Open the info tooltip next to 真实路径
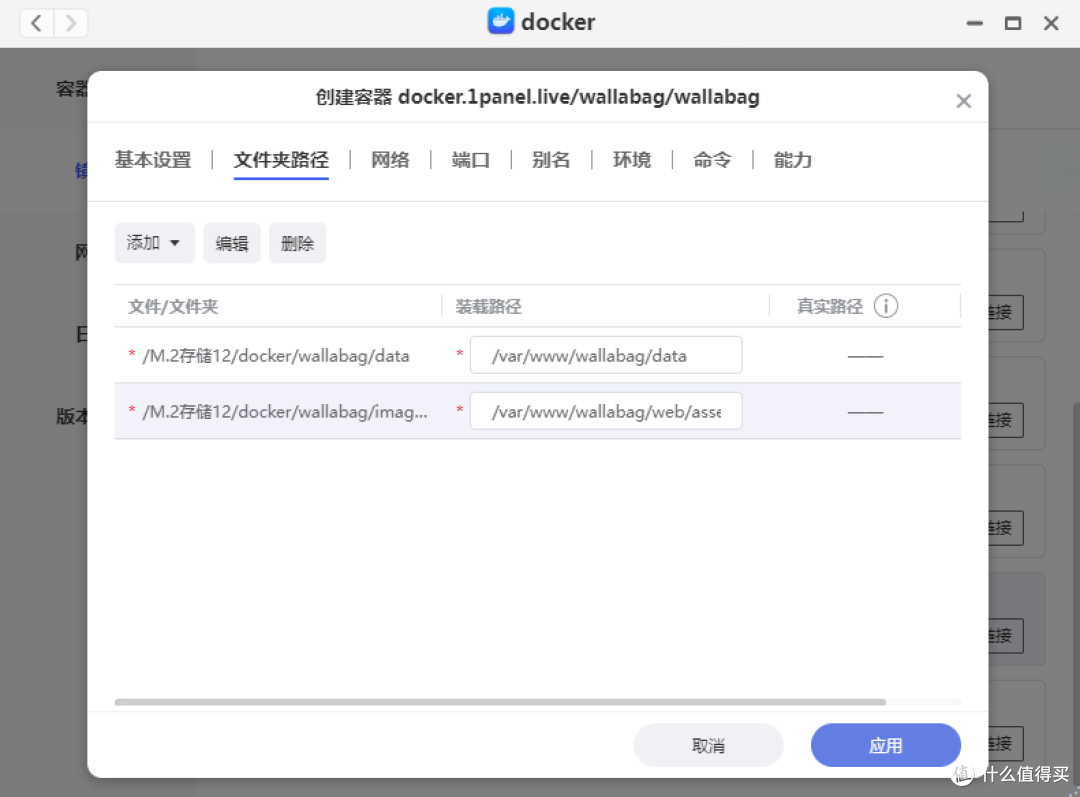Screen dimensions: 1080x797 point(886,306)
